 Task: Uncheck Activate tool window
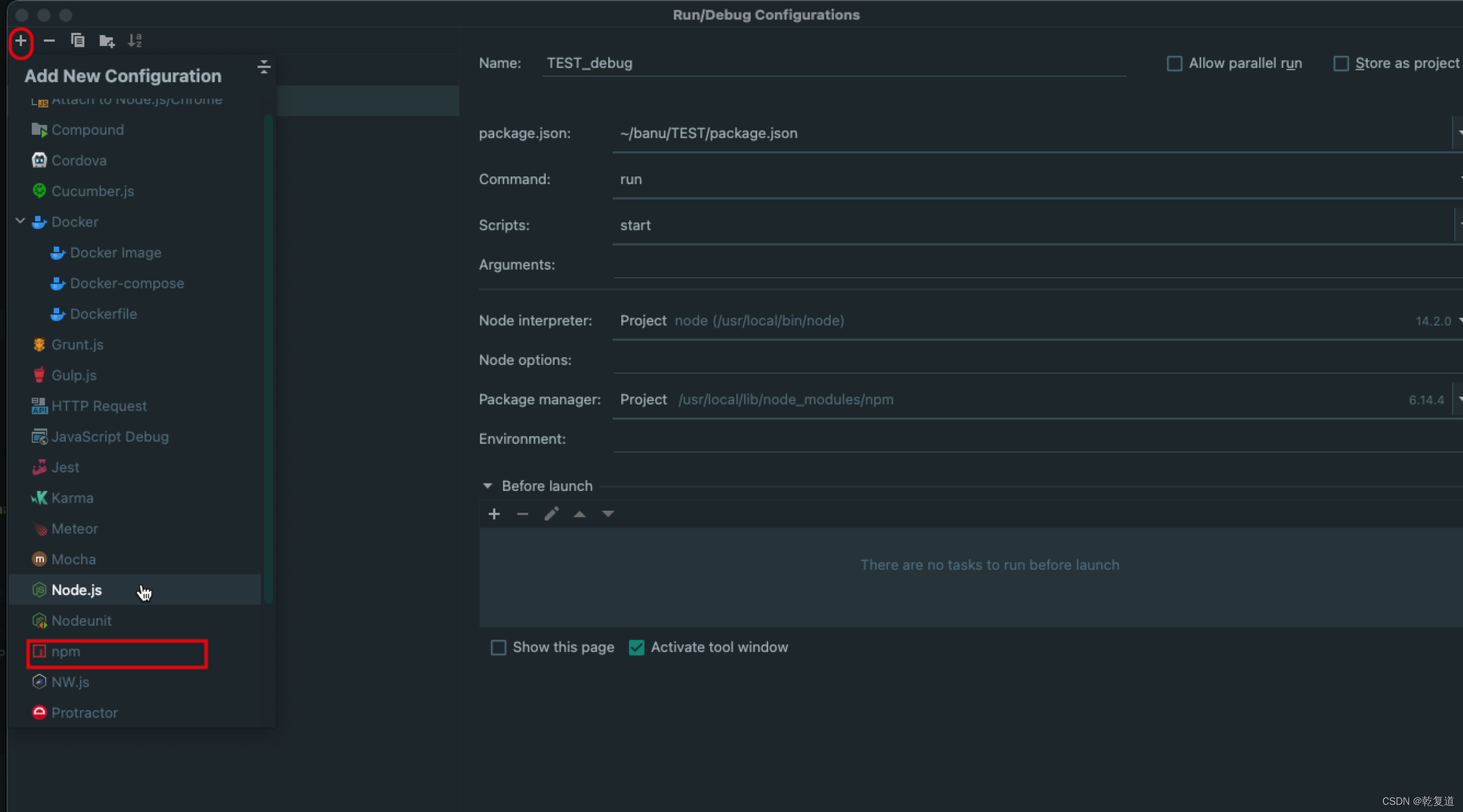(x=637, y=647)
